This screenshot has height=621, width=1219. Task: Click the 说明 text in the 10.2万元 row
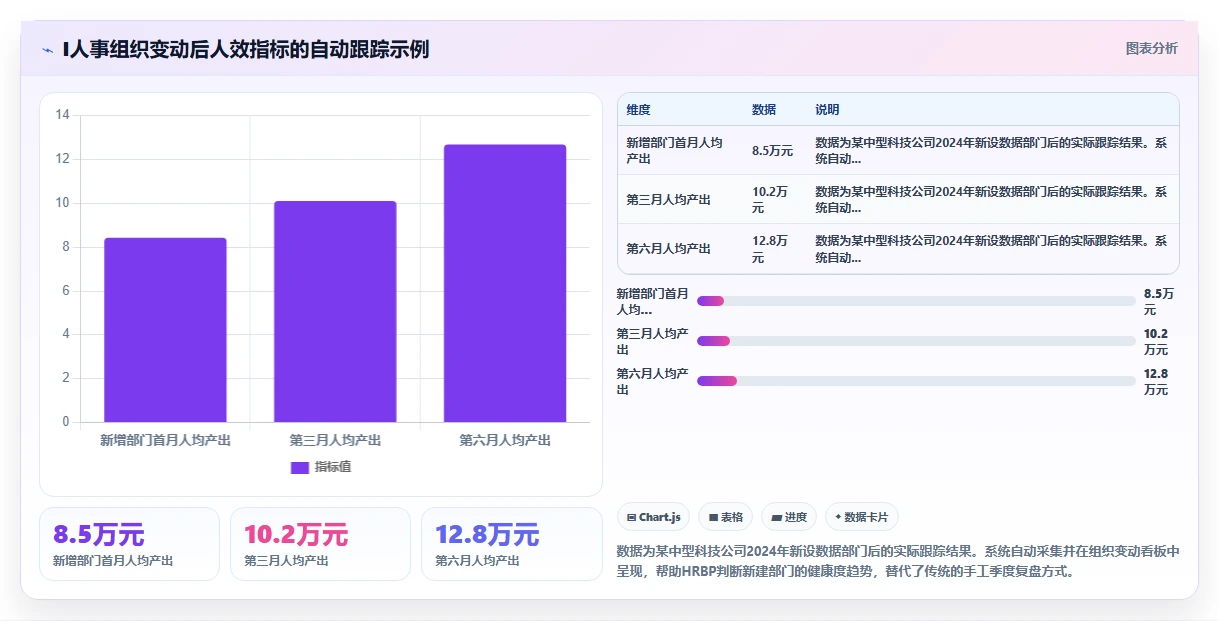(991, 200)
